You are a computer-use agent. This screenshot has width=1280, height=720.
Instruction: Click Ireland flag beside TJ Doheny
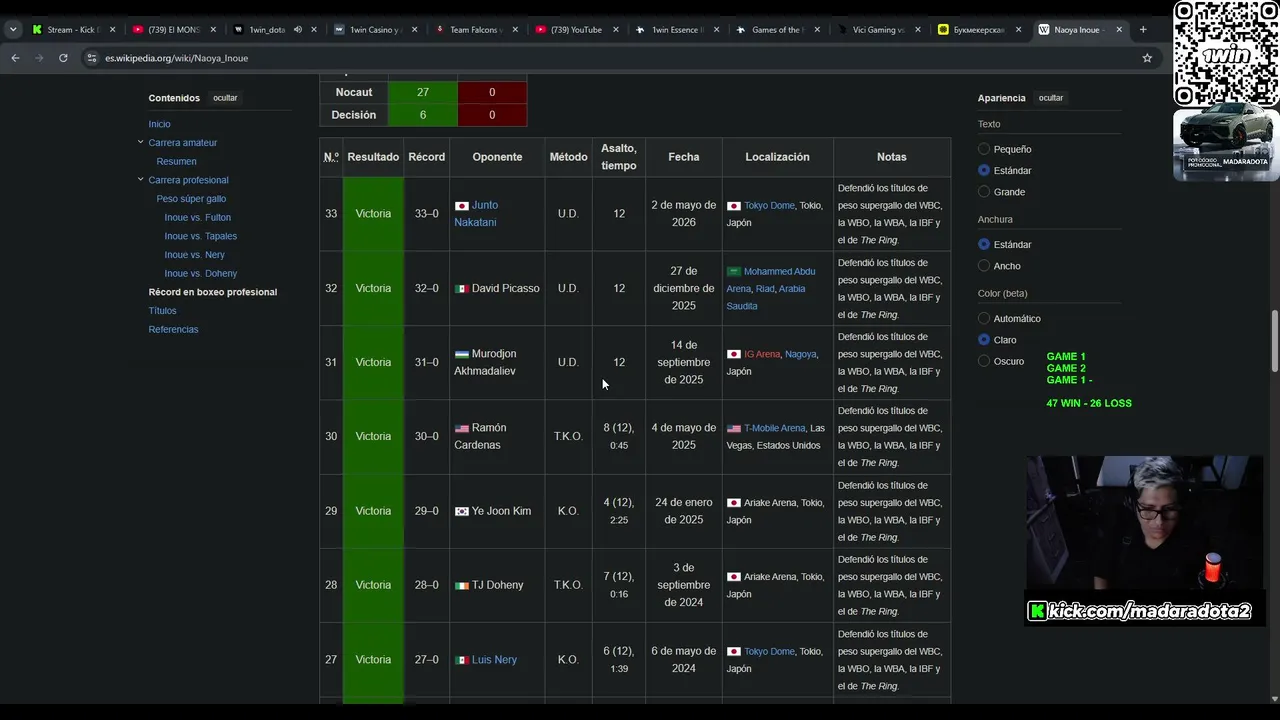[461, 586]
